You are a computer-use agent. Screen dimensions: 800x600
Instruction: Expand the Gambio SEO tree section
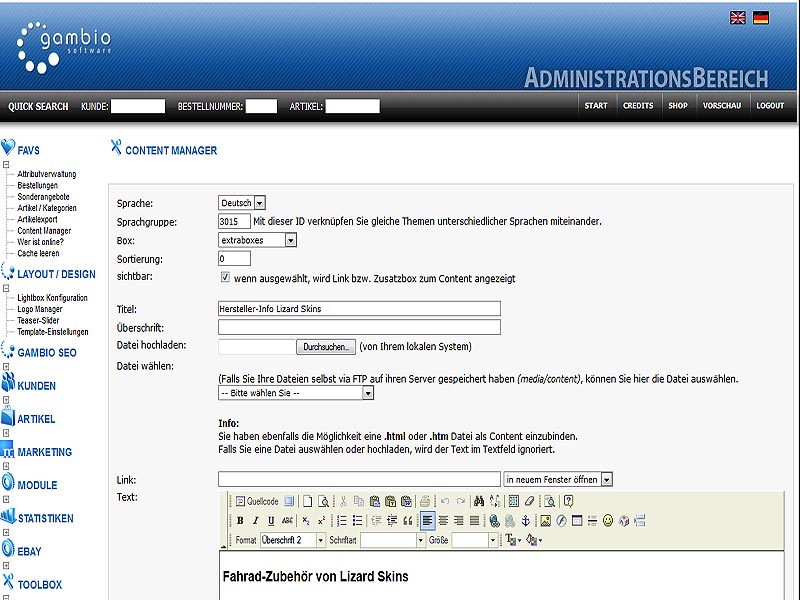(x=6, y=366)
